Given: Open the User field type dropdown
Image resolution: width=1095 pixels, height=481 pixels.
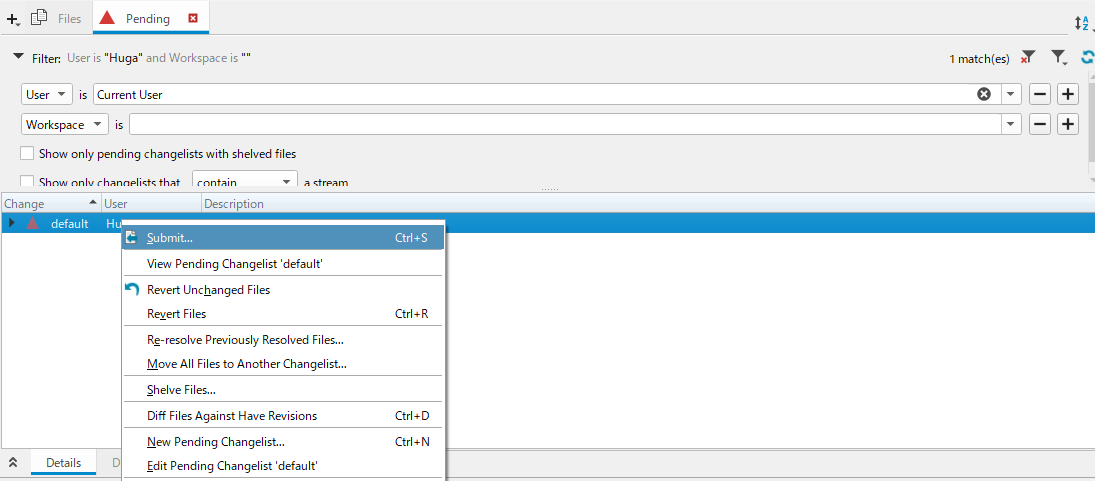Looking at the screenshot, I should [47, 94].
